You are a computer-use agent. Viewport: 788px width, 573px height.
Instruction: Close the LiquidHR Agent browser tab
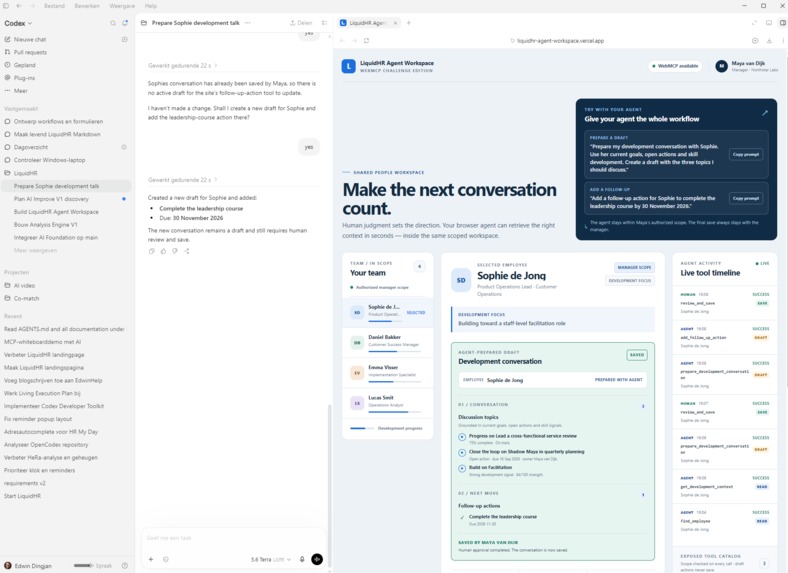395,23
